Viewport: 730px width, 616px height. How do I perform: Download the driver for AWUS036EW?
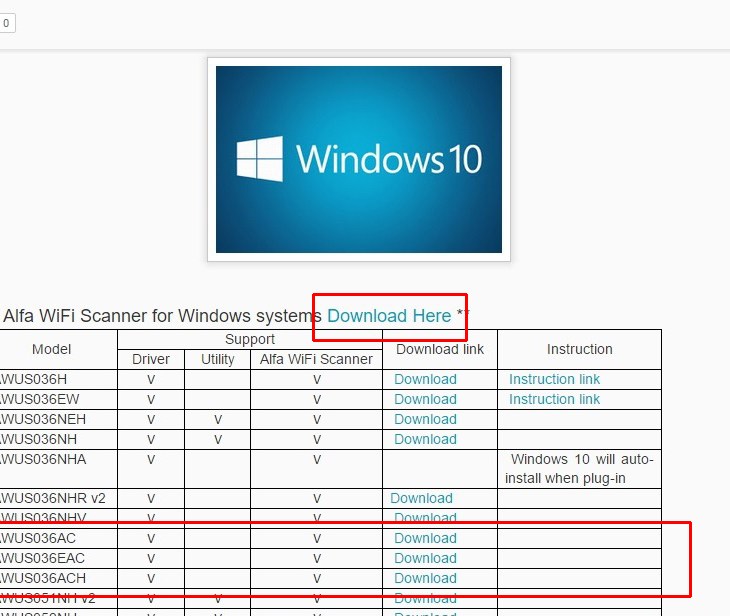click(425, 399)
